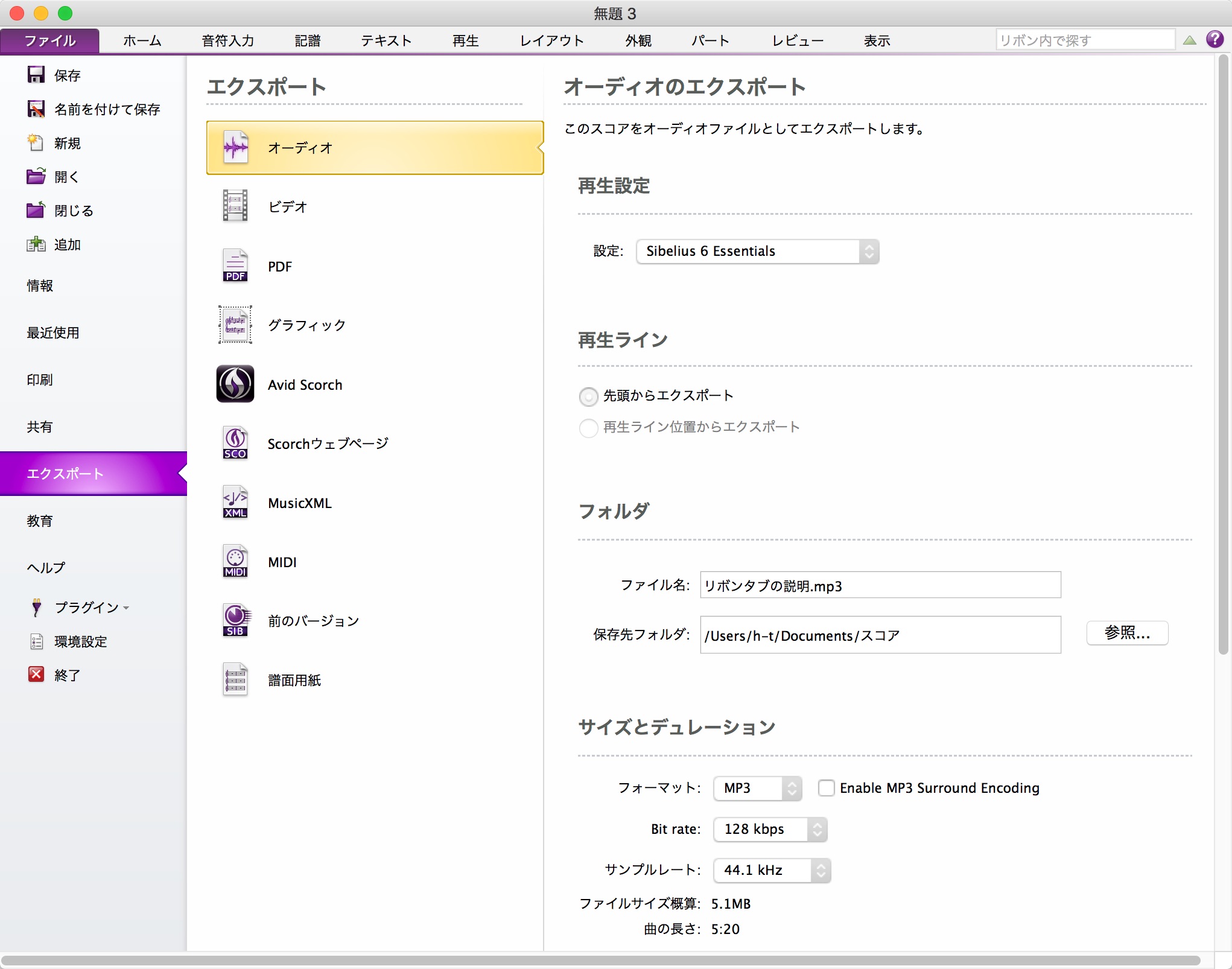Open the 共有 section in sidebar
Screen dimensions: 1232x969
point(40,427)
